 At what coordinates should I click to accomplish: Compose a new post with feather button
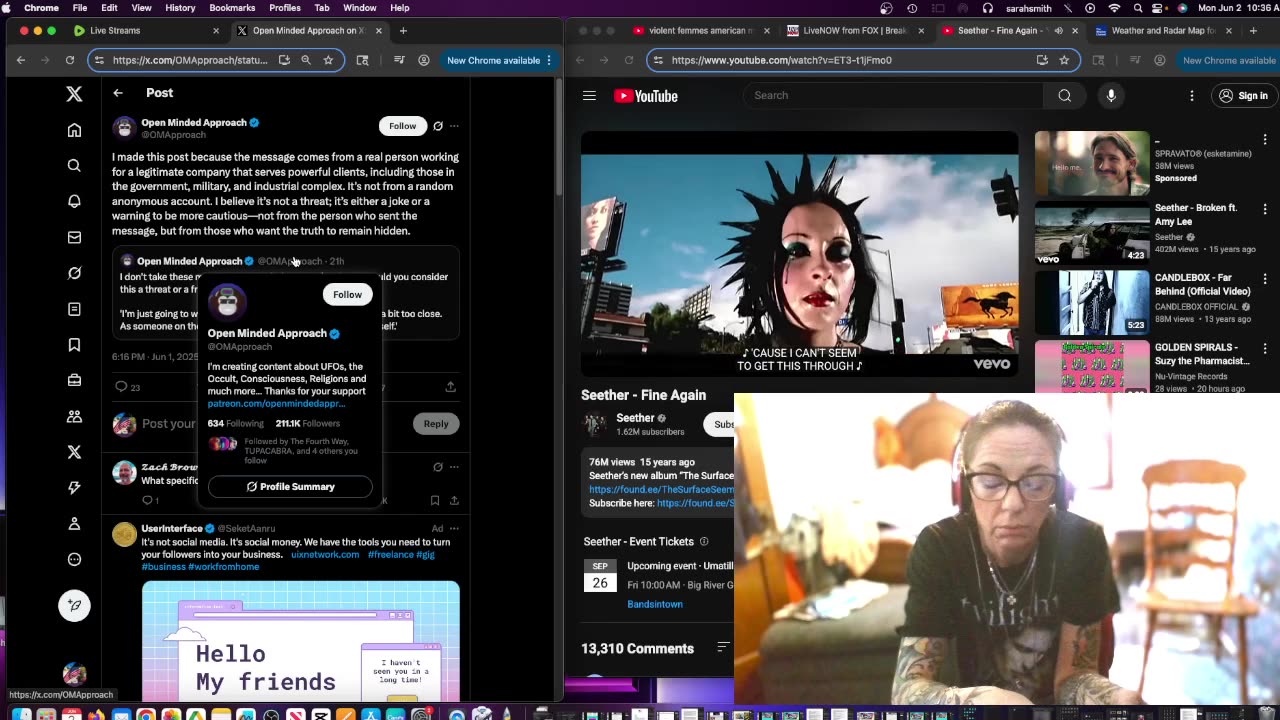click(x=74, y=605)
